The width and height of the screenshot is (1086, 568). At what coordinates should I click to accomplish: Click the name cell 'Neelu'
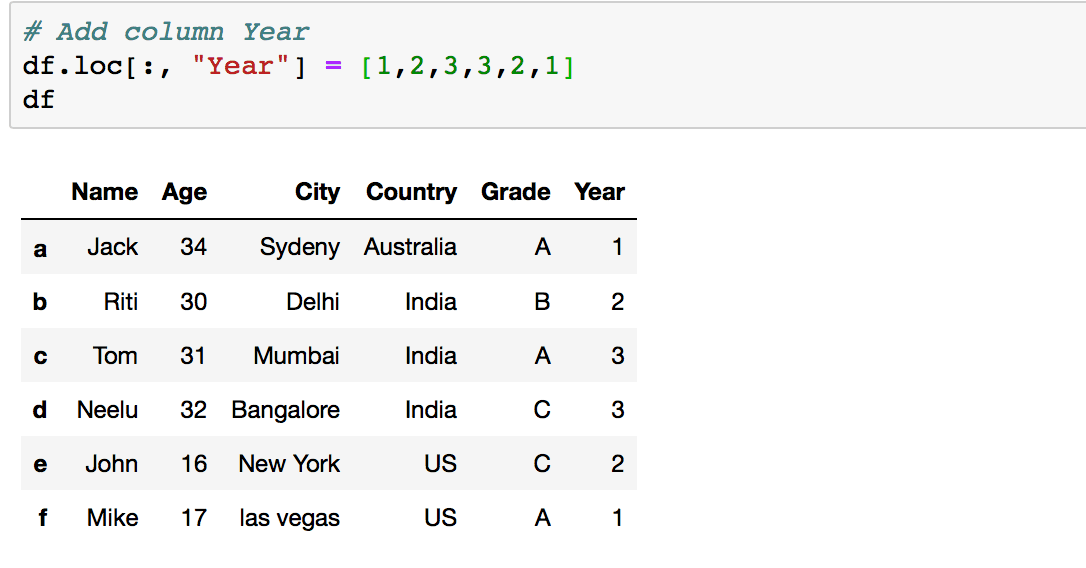tap(107, 410)
